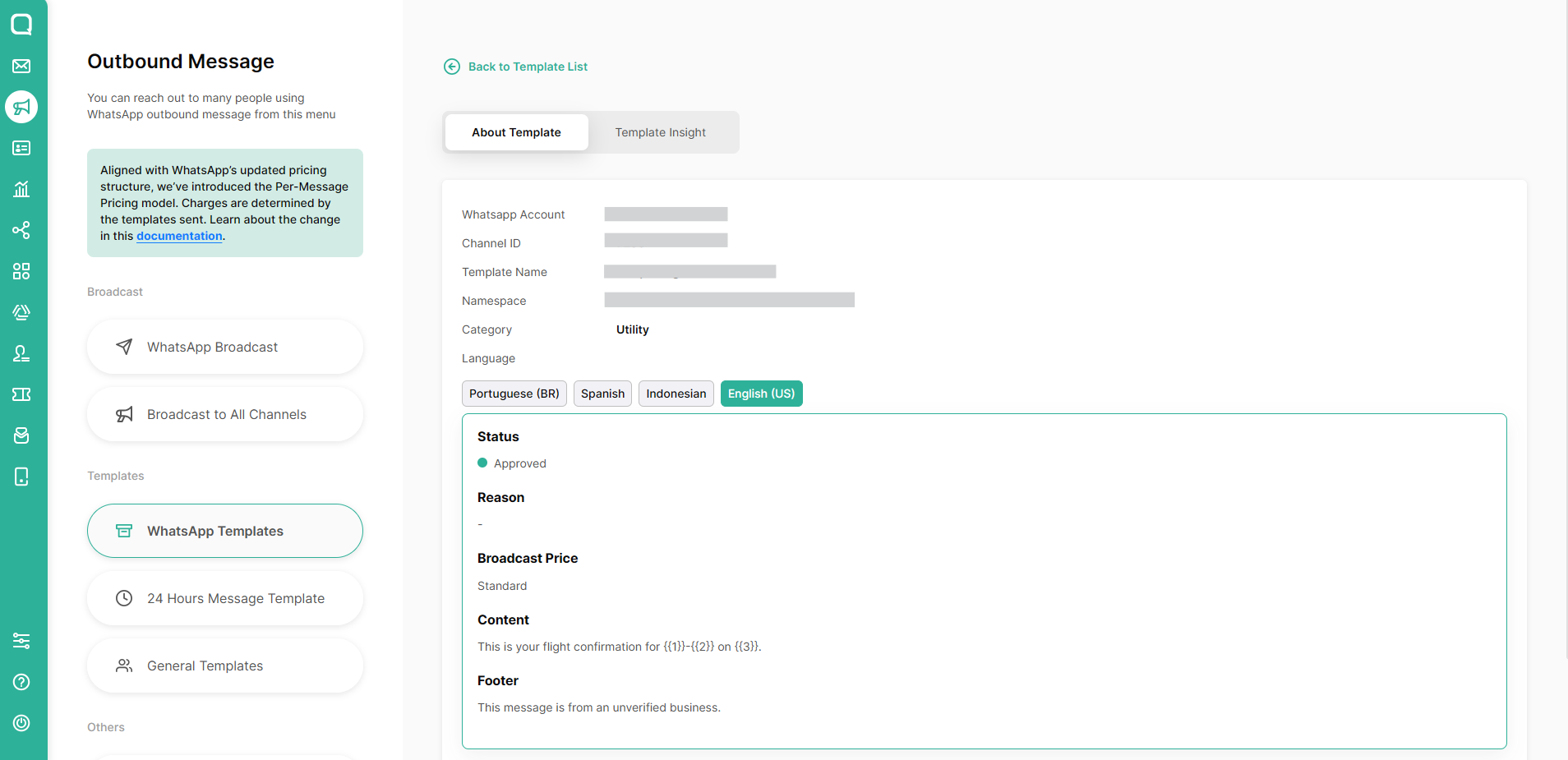The width and height of the screenshot is (1568, 760).
Task: Open WhatsApp Broadcast menu button
Action: [225, 347]
